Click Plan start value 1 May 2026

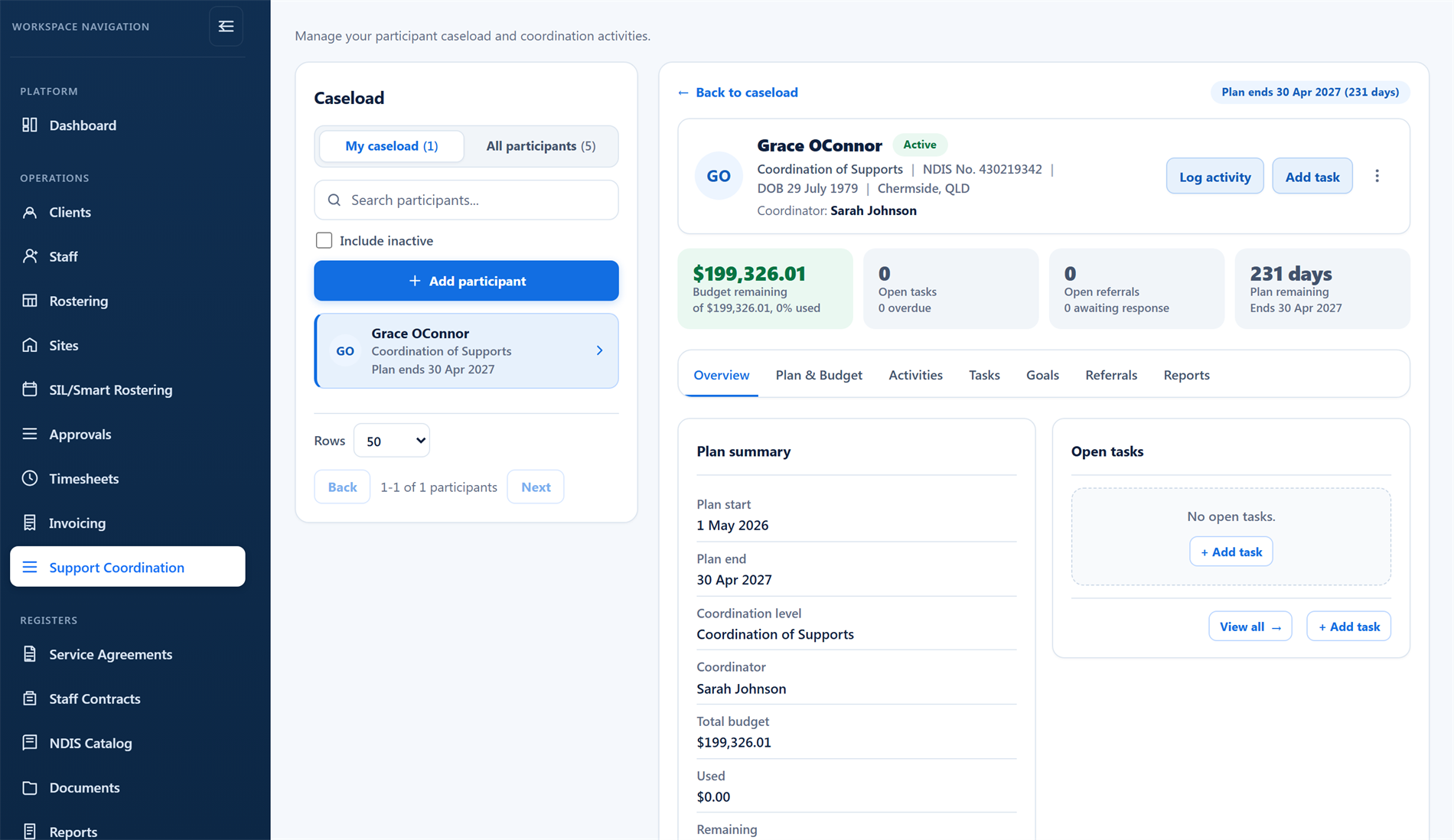(732, 525)
